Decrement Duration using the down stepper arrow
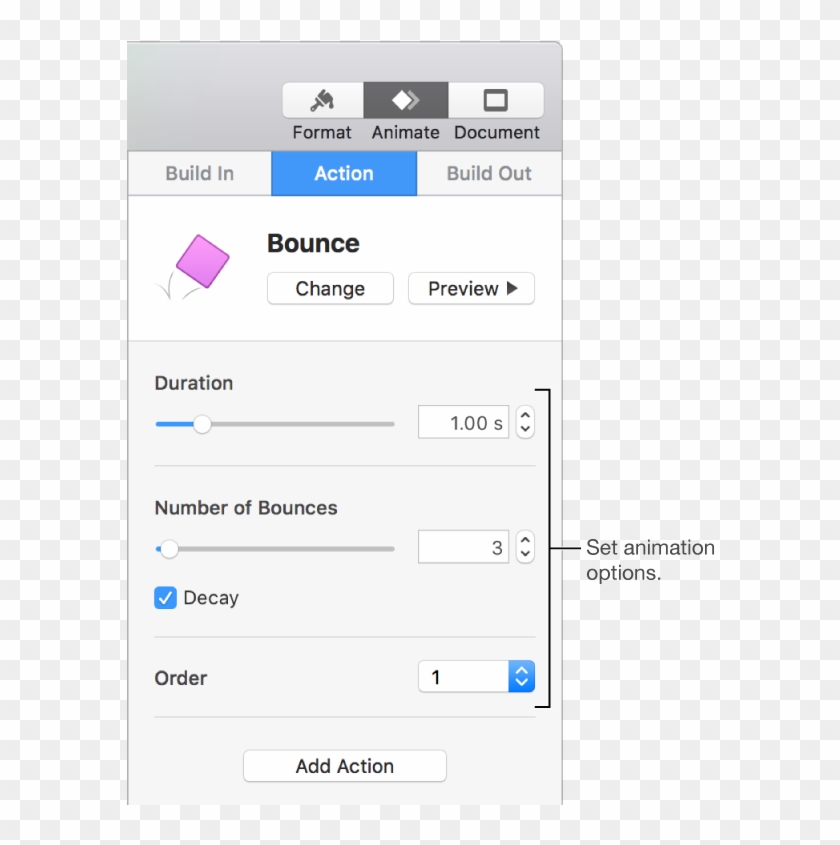The image size is (840, 845). point(524,428)
